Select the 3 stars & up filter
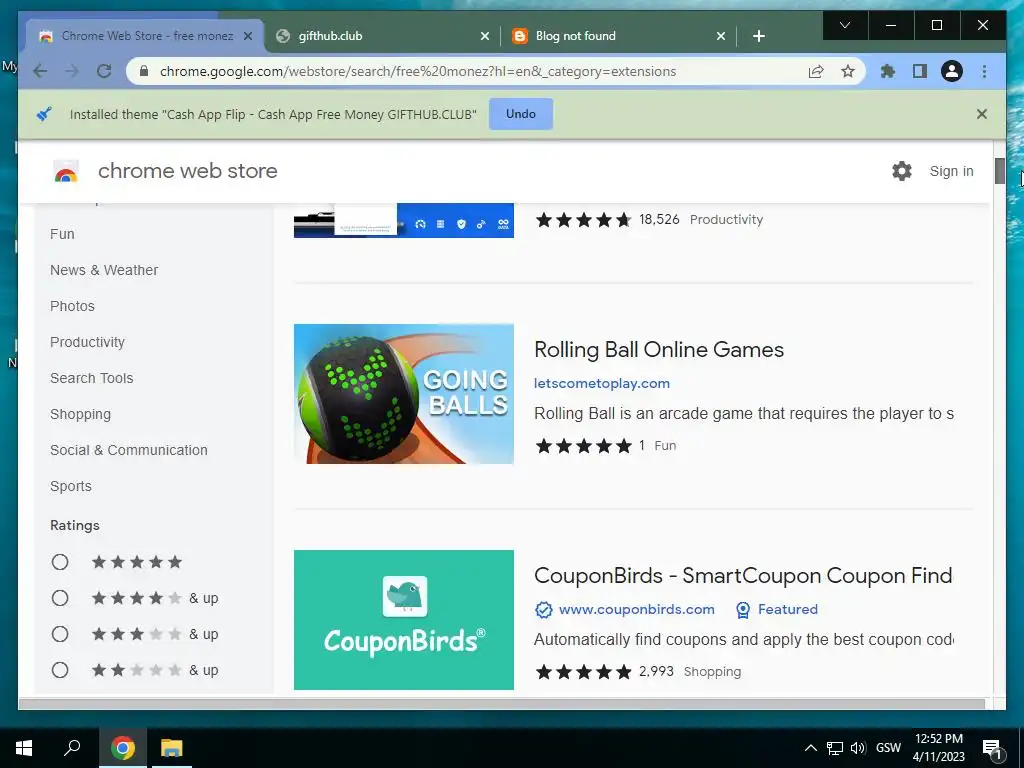Viewport: 1024px width, 768px height. point(60,633)
